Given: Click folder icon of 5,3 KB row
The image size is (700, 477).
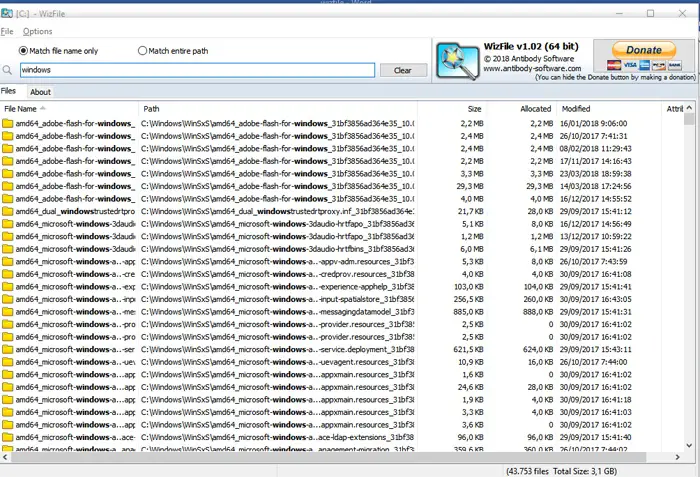Looking at the screenshot, I should [x=8, y=261].
